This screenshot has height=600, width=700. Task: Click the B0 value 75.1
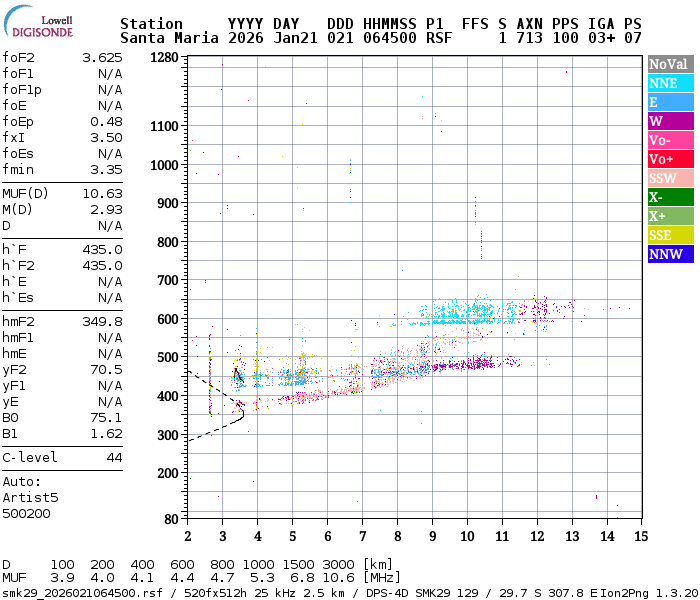[106, 418]
